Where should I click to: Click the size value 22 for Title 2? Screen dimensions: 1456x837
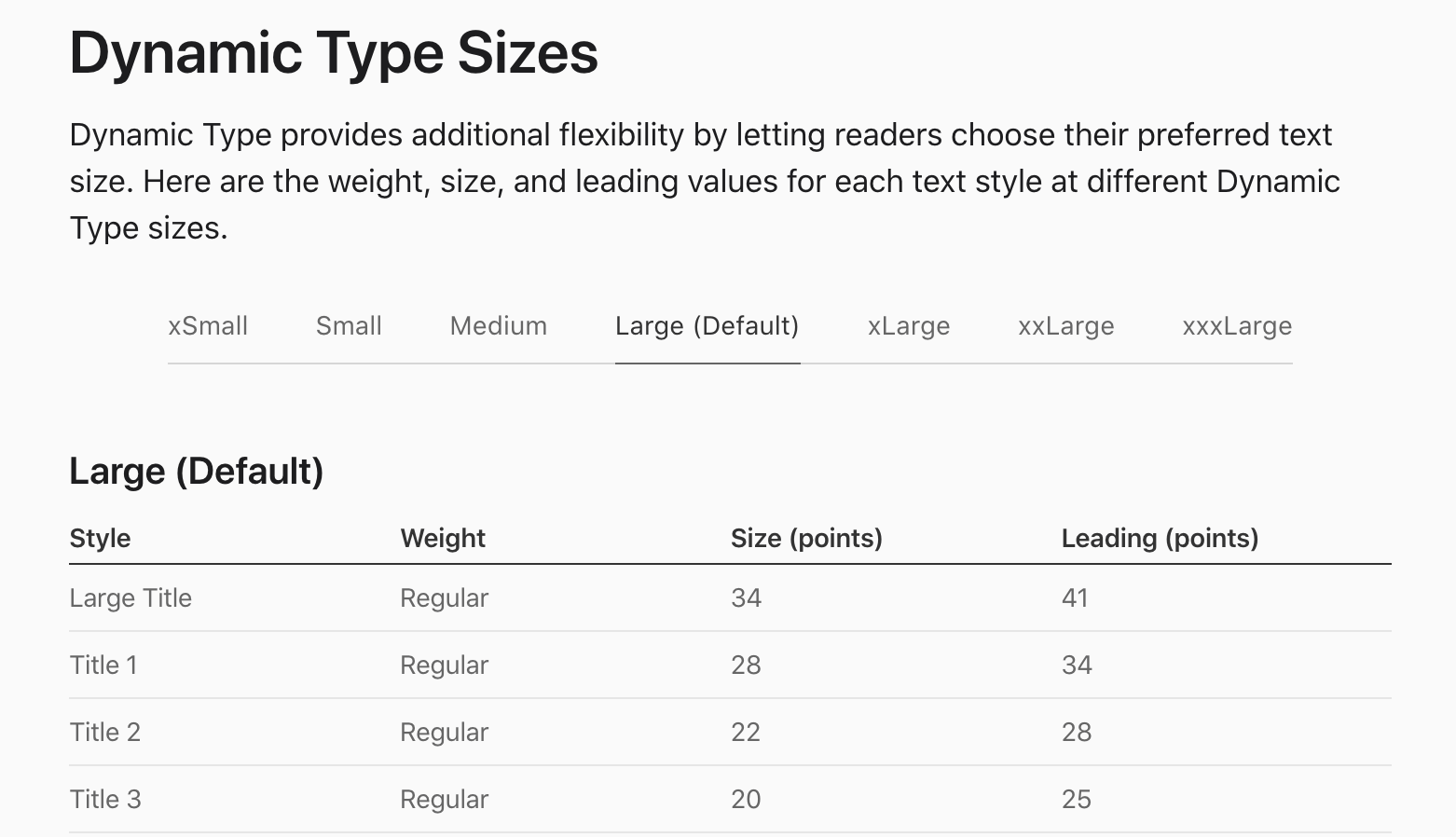746,733
